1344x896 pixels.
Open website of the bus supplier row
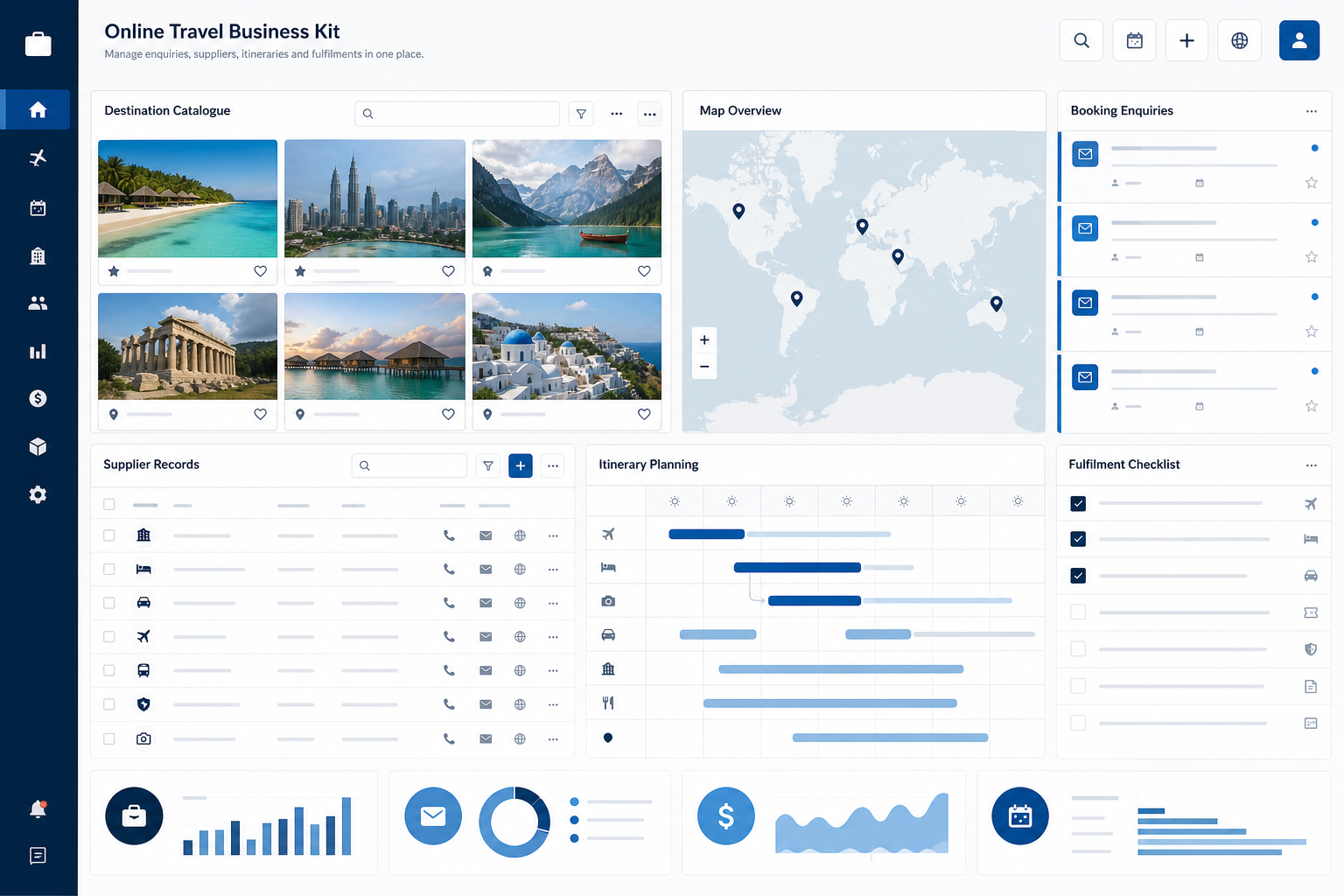520,670
